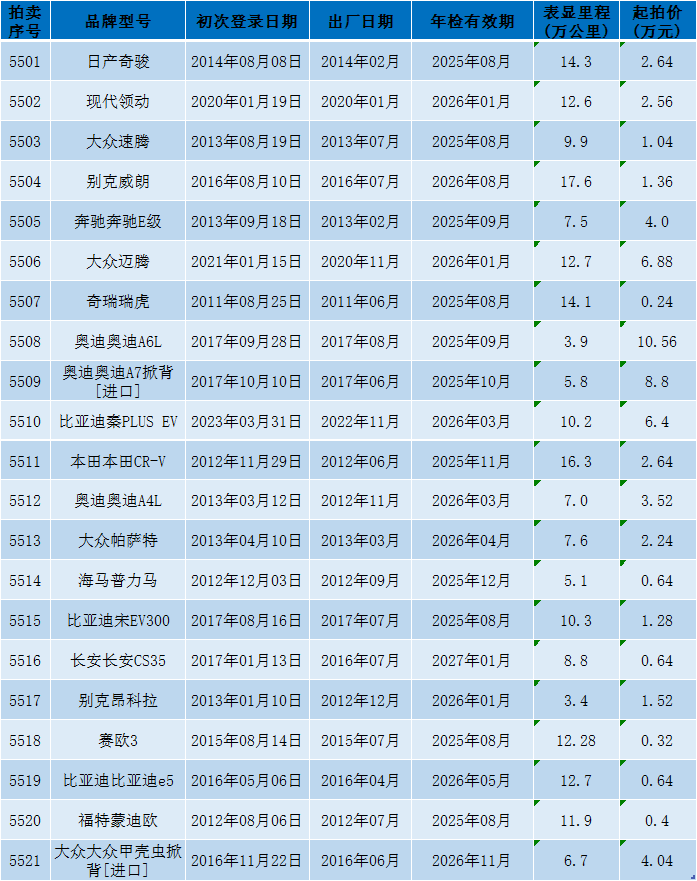This screenshot has height=881, width=697.
Task: Click the cell 大众速腾
Action: click(x=118, y=142)
